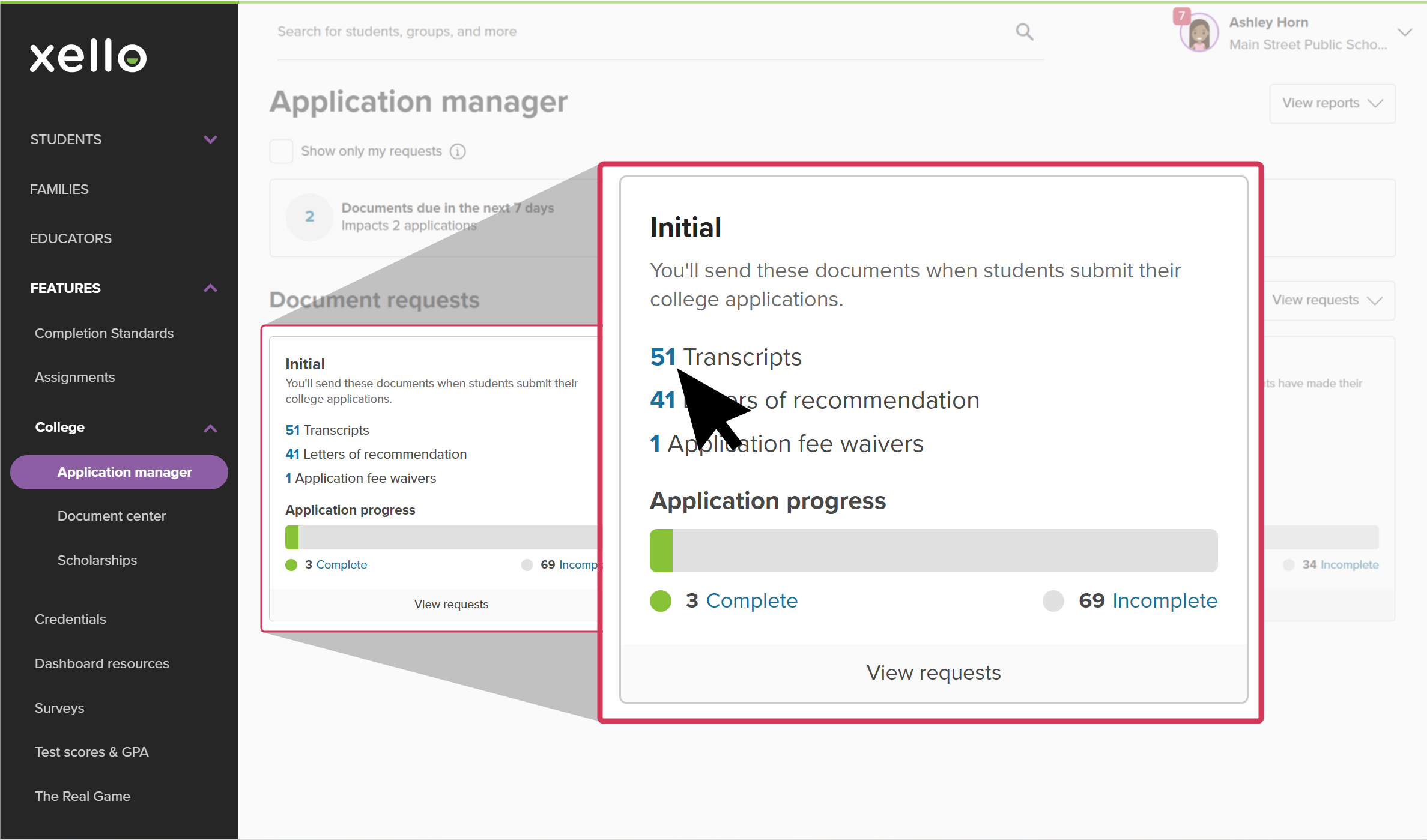Click the info icon beside Show only my requests
Screen dimensions: 1427x840
click(x=458, y=151)
